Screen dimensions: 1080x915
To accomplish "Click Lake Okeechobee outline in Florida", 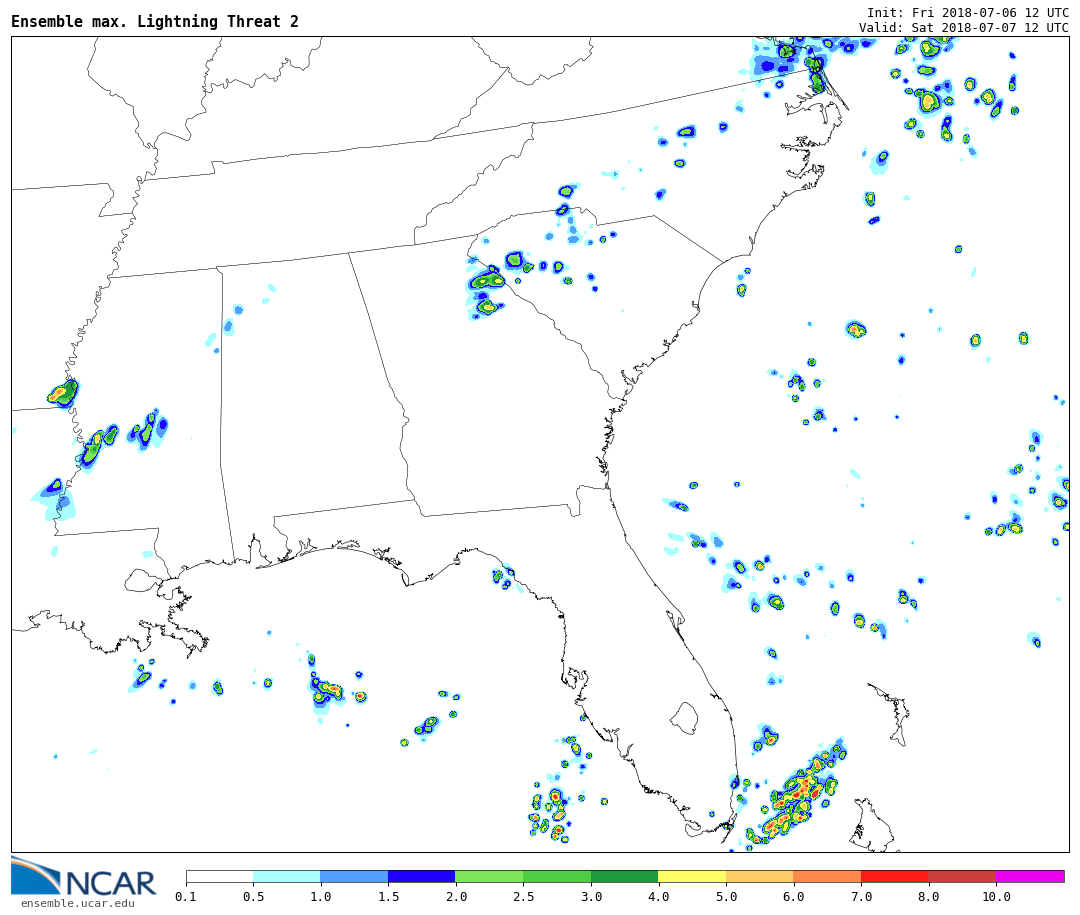I will 685,718.
